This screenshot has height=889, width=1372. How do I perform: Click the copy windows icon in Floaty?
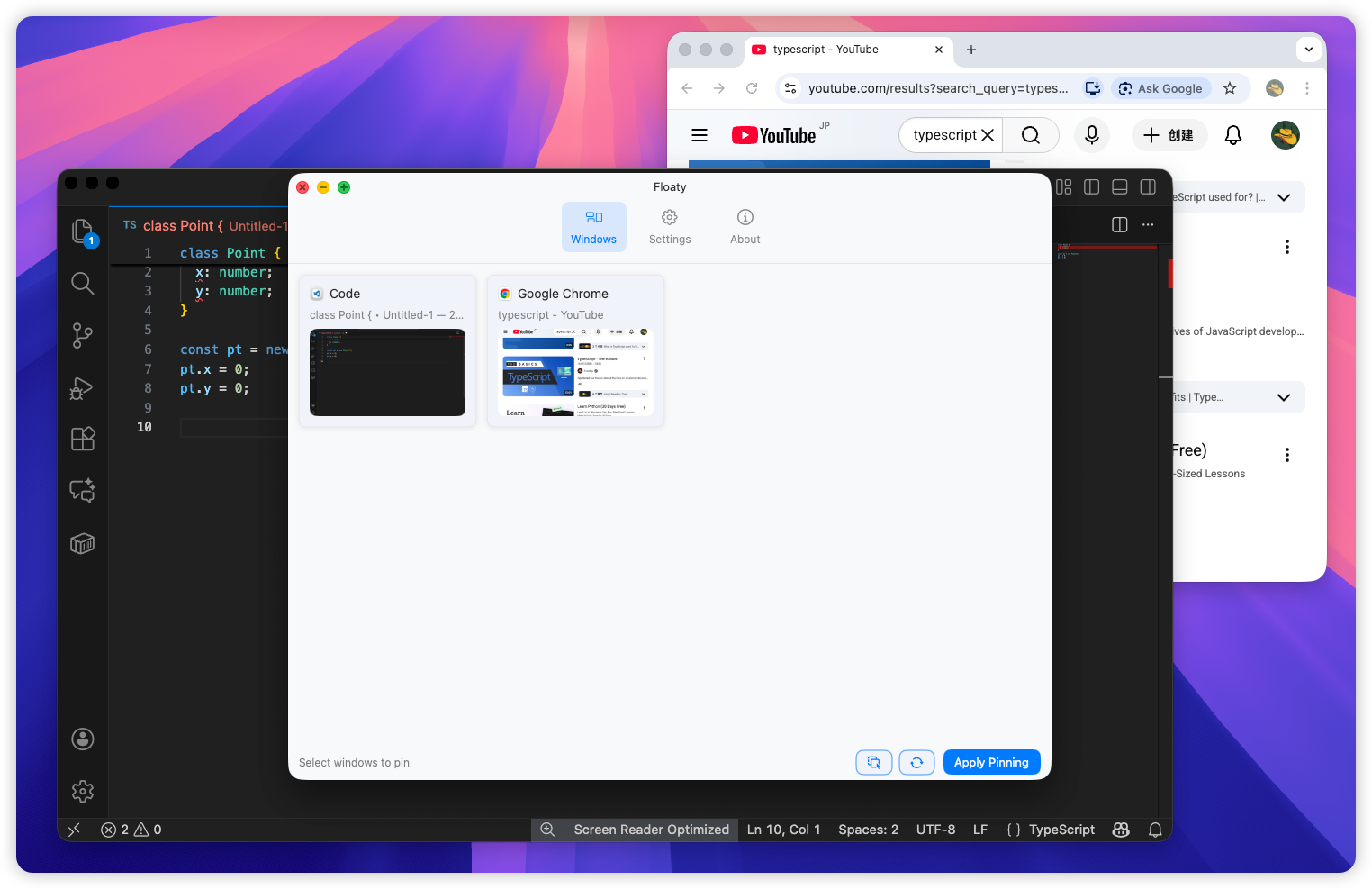coord(873,762)
